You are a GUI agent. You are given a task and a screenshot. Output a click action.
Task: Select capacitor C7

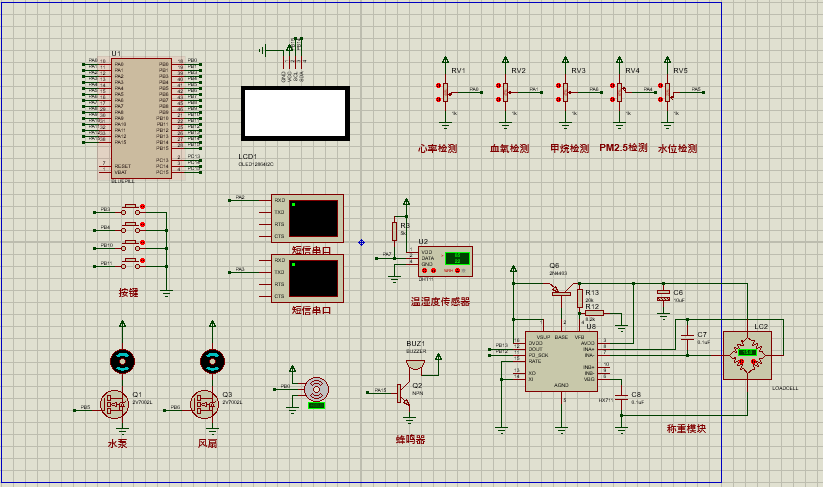point(688,337)
